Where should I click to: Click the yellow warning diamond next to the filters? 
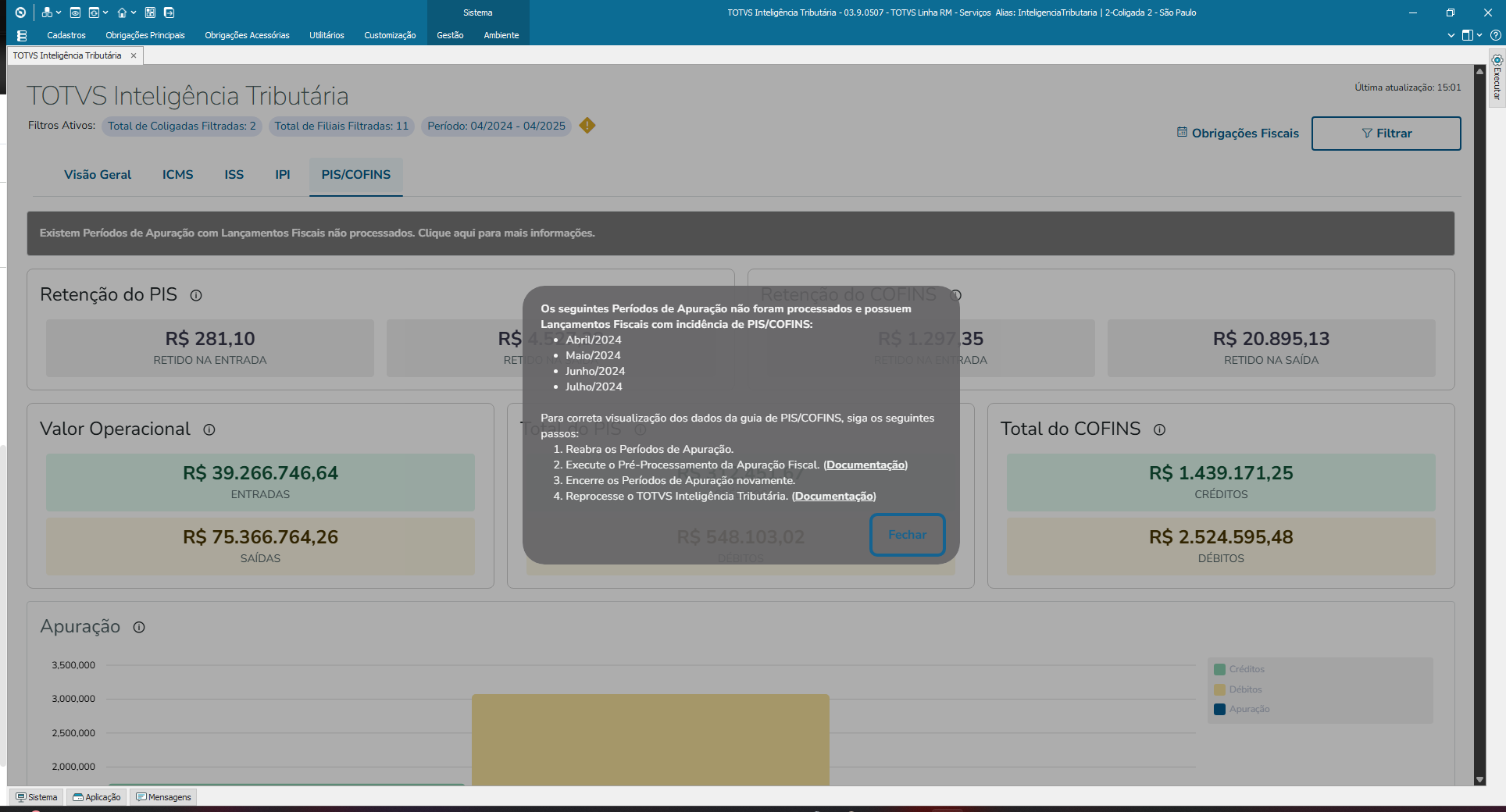click(x=587, y=126)
